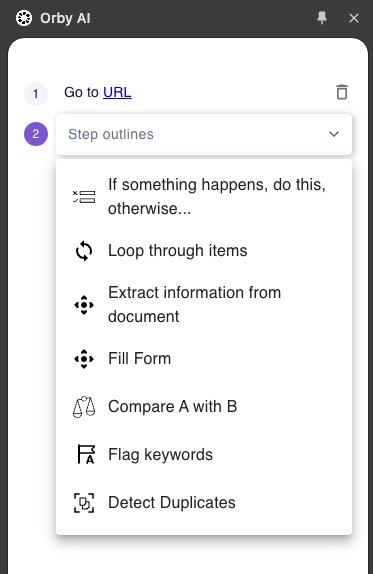Click the loop arrows icon

point(84,251)
